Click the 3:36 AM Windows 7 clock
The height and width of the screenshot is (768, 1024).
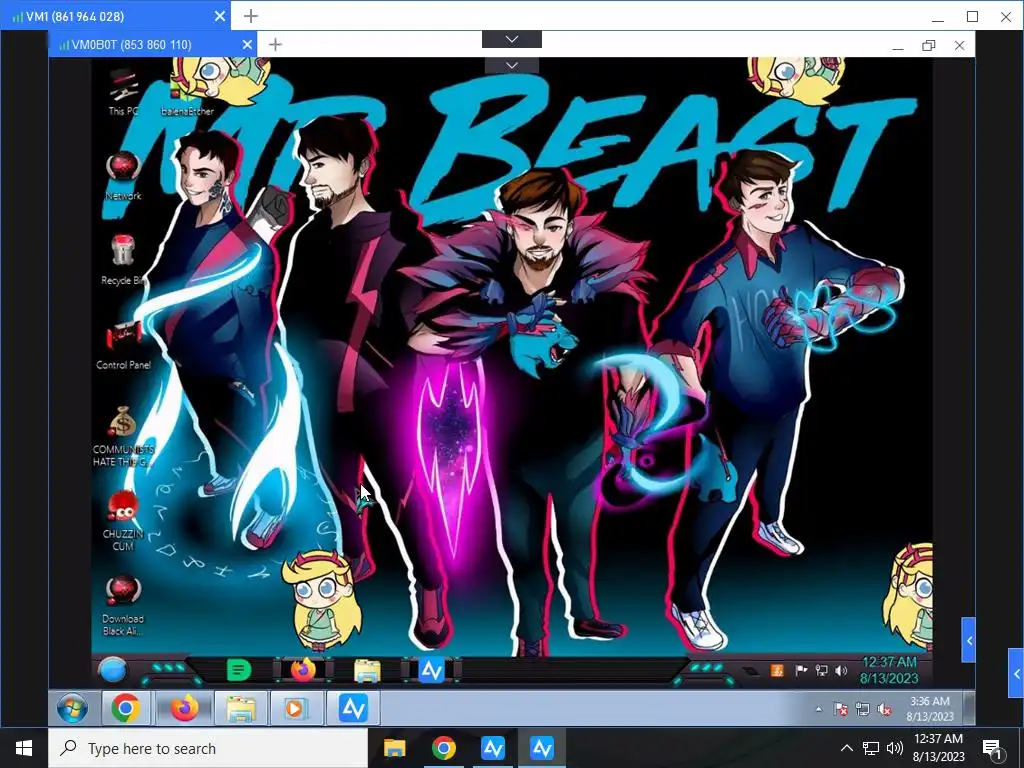point(930,709)
